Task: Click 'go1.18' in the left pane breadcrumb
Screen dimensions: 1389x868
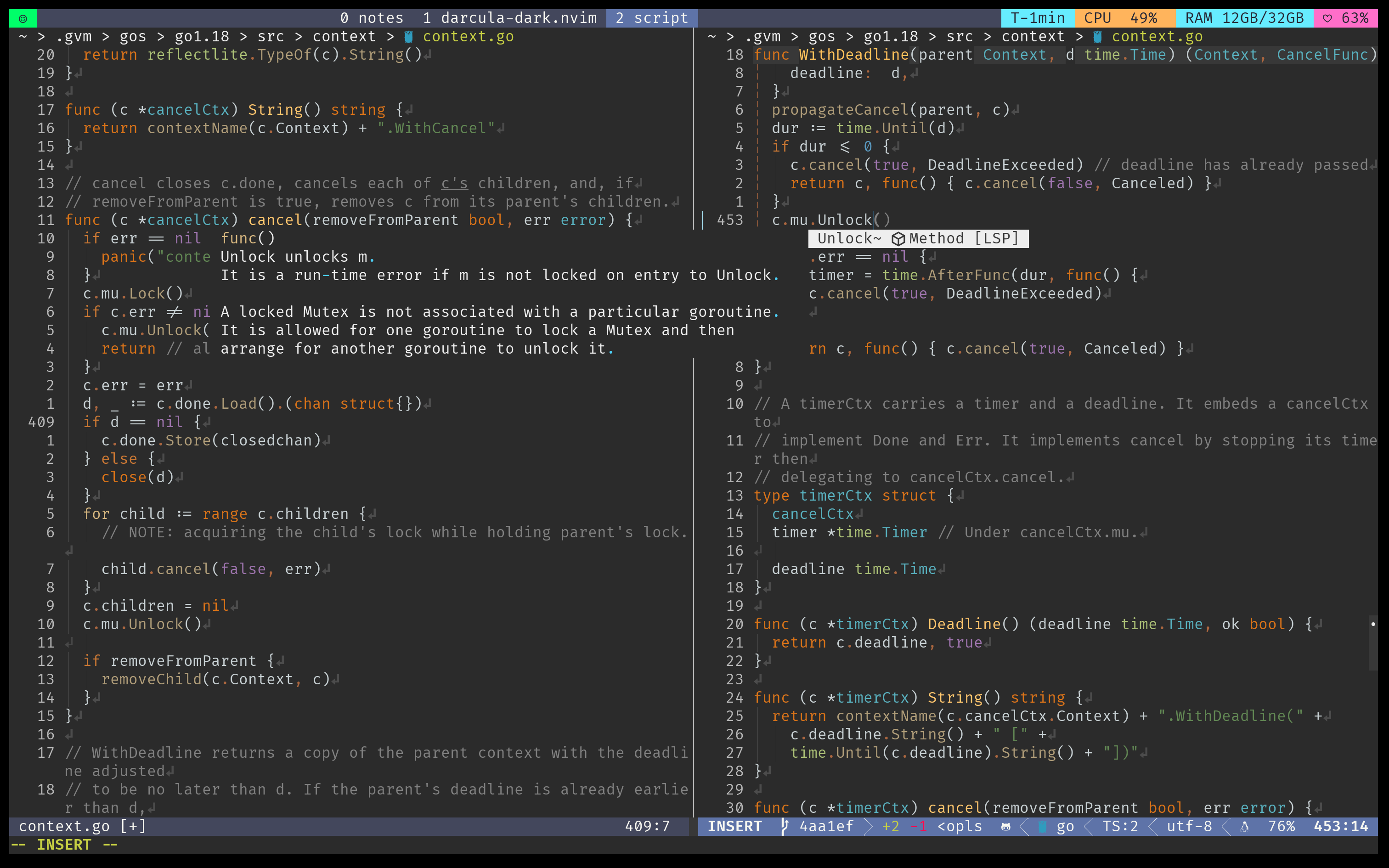Action: 202,37
